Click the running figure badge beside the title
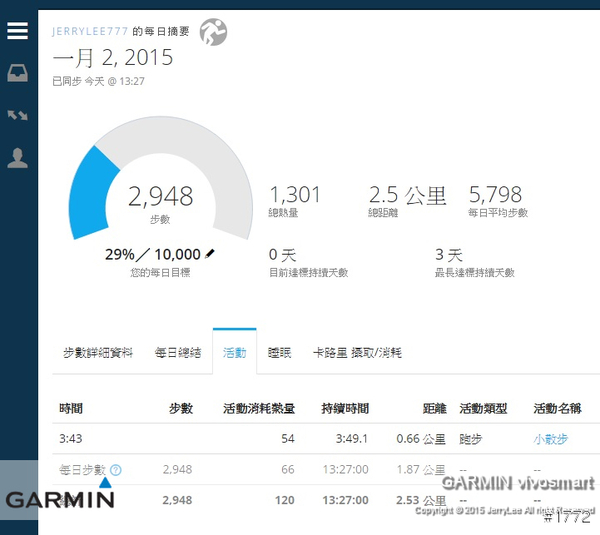600x535 pixels. (x=213, y=32)
